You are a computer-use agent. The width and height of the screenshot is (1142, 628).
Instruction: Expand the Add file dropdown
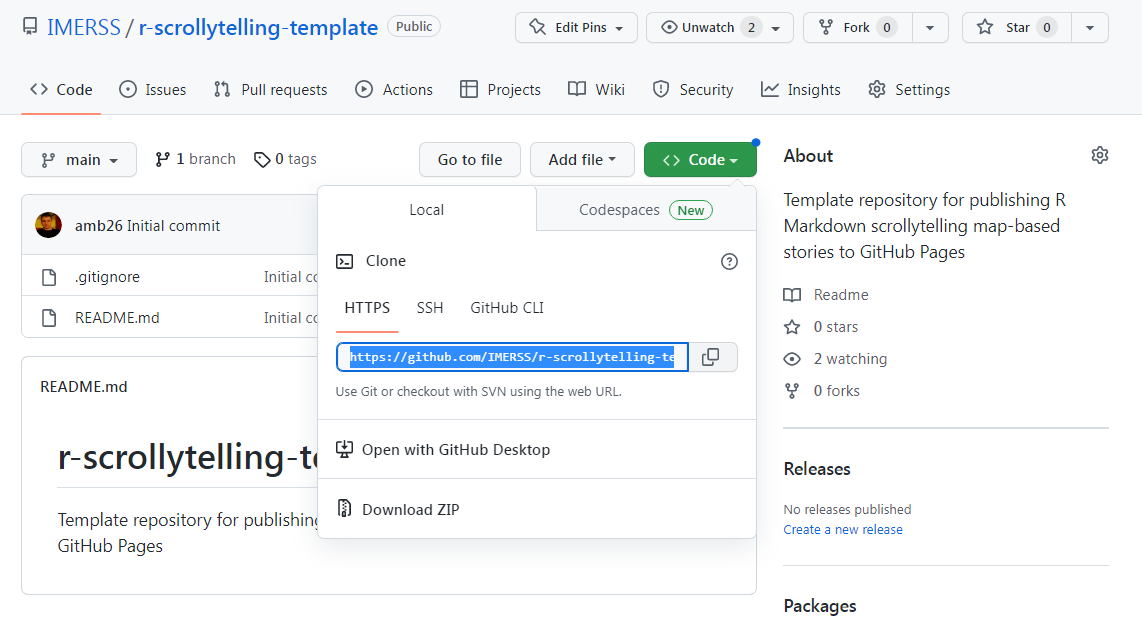click(x=582, y=160)
